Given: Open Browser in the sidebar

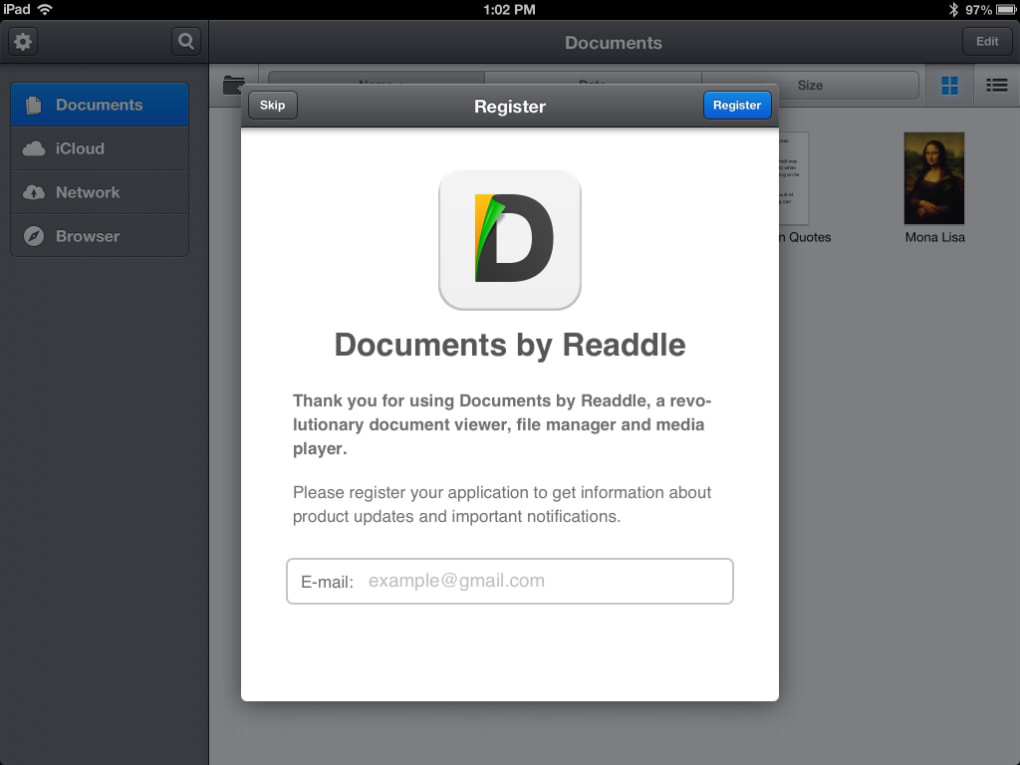Looking at the screenshot, I should click(x=100, y=236).
